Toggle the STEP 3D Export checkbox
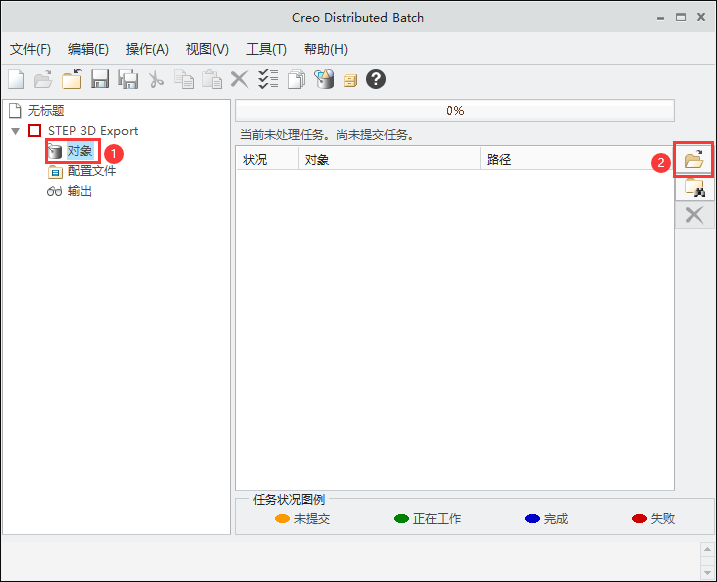The height and width of the screenshot is (582, 717). [x=35, y=131]
